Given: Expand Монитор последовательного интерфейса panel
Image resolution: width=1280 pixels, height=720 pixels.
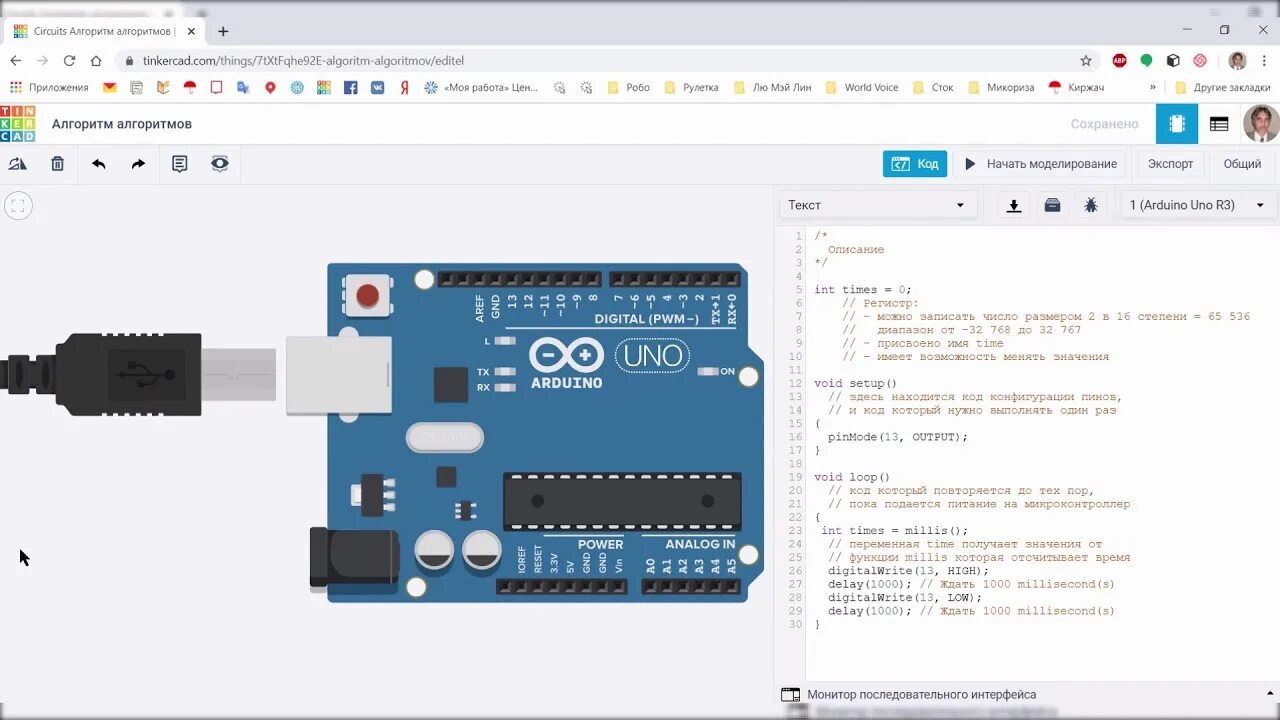Looking at the screenshot, I should [1028, 694].
